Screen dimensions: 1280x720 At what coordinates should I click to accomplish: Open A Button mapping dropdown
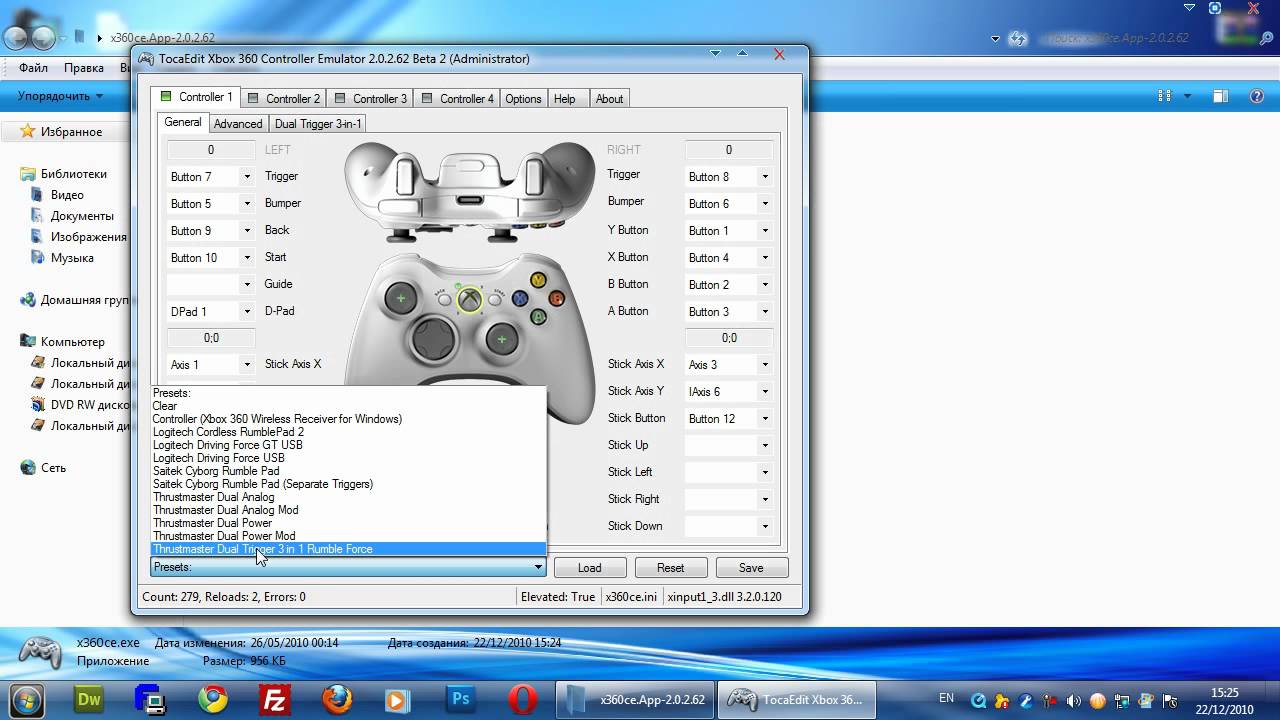765,312
